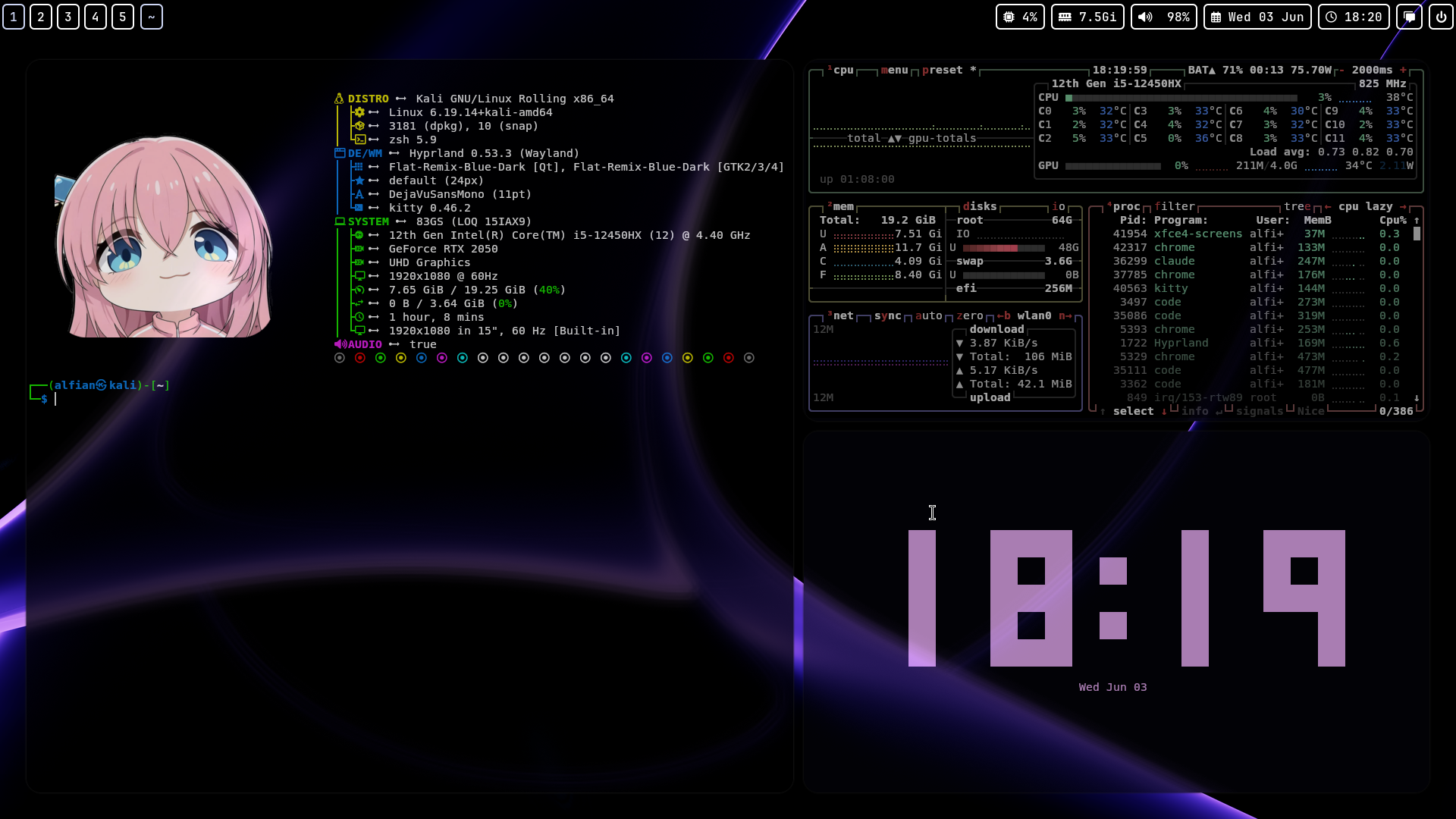Decrease btop update interval with the minus
Screen dimensions: 1456x819
[x=1341, y=70]
